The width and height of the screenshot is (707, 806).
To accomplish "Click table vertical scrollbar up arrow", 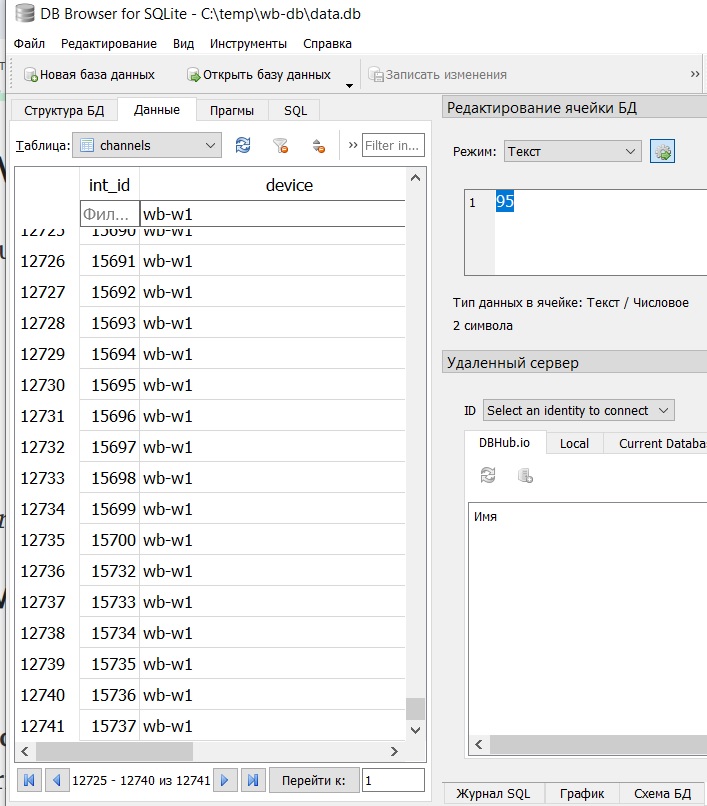I will coord(415,178).
